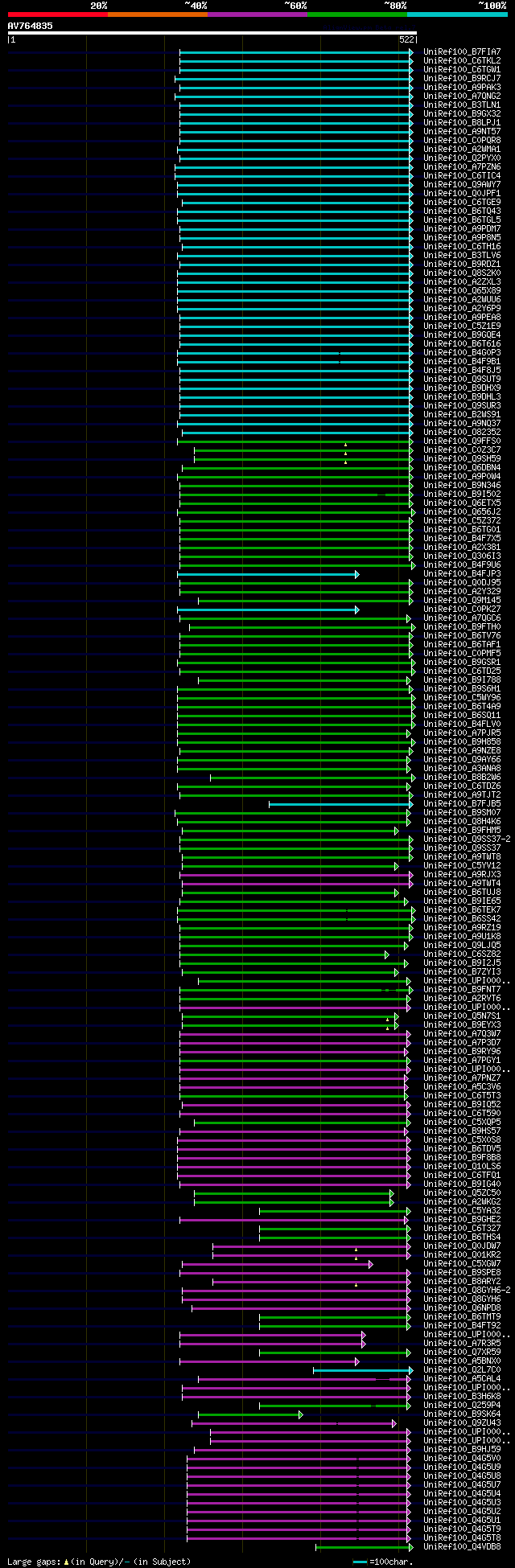Select the UniRef100_A7R3R5 label
The image size is (515, 1568).
(462, 1343)
